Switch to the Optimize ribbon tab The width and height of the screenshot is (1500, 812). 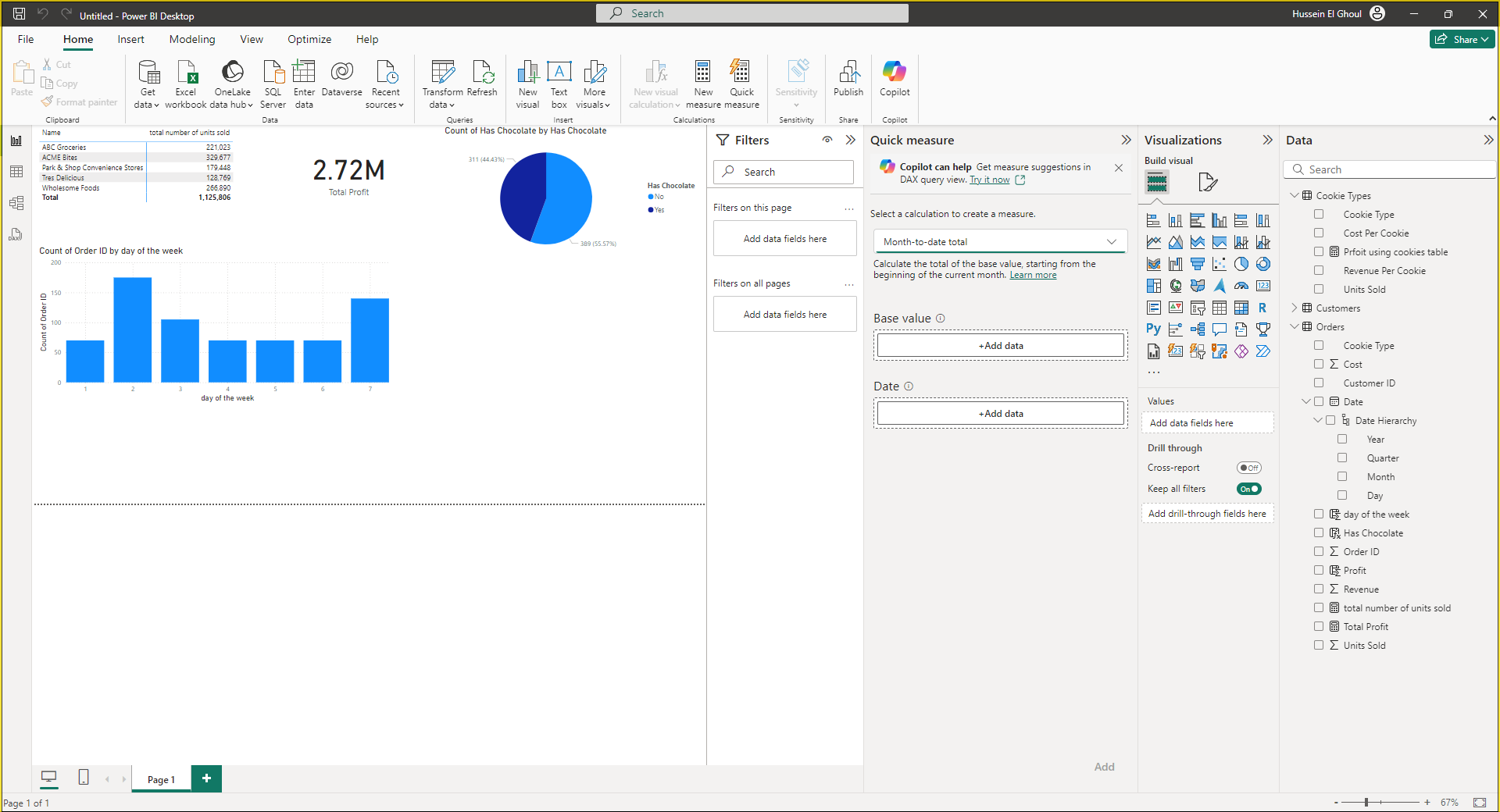coord(309,39)
